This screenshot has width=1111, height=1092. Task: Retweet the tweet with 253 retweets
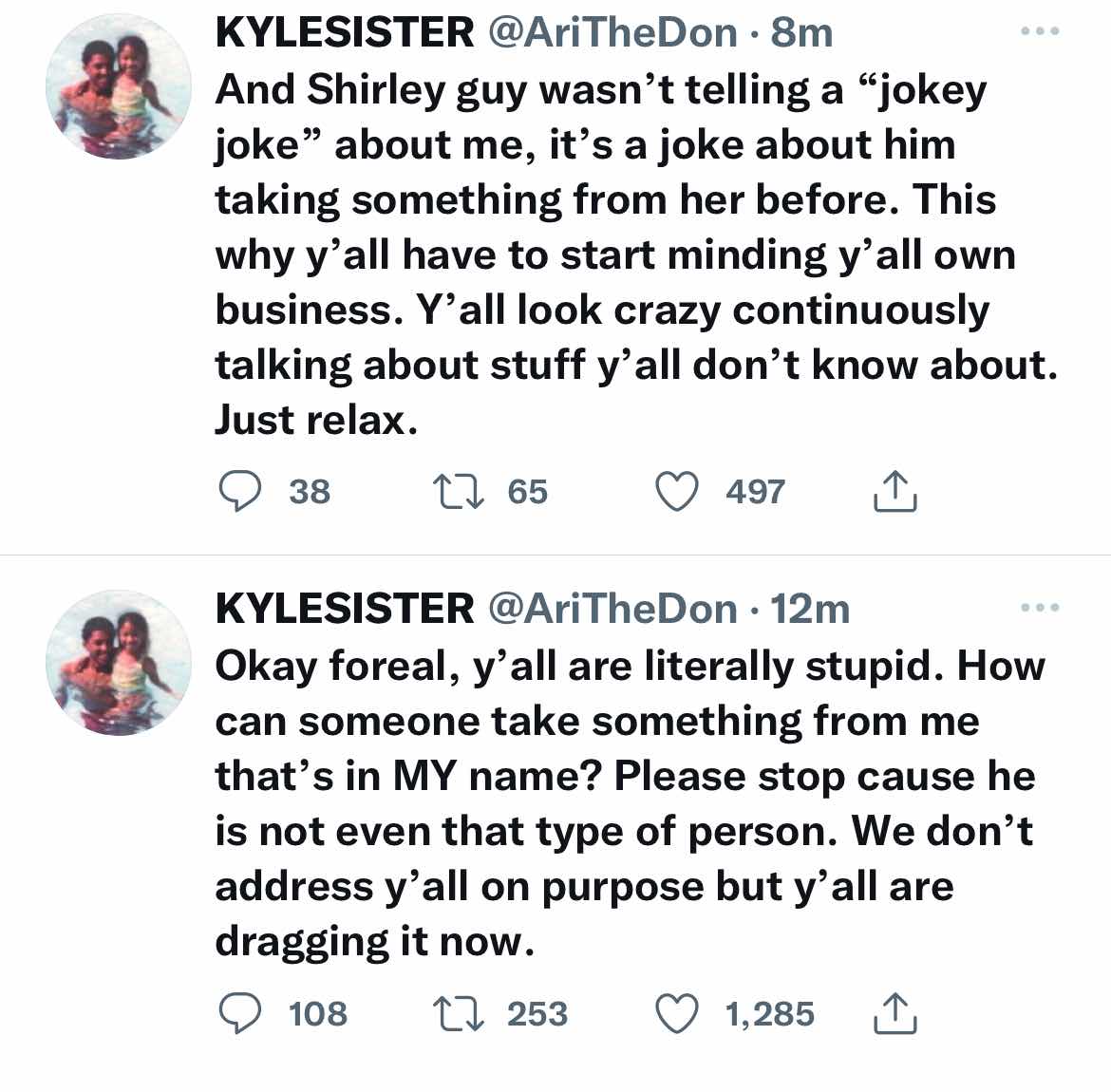pyautogui.click(x=459, y=1013)
